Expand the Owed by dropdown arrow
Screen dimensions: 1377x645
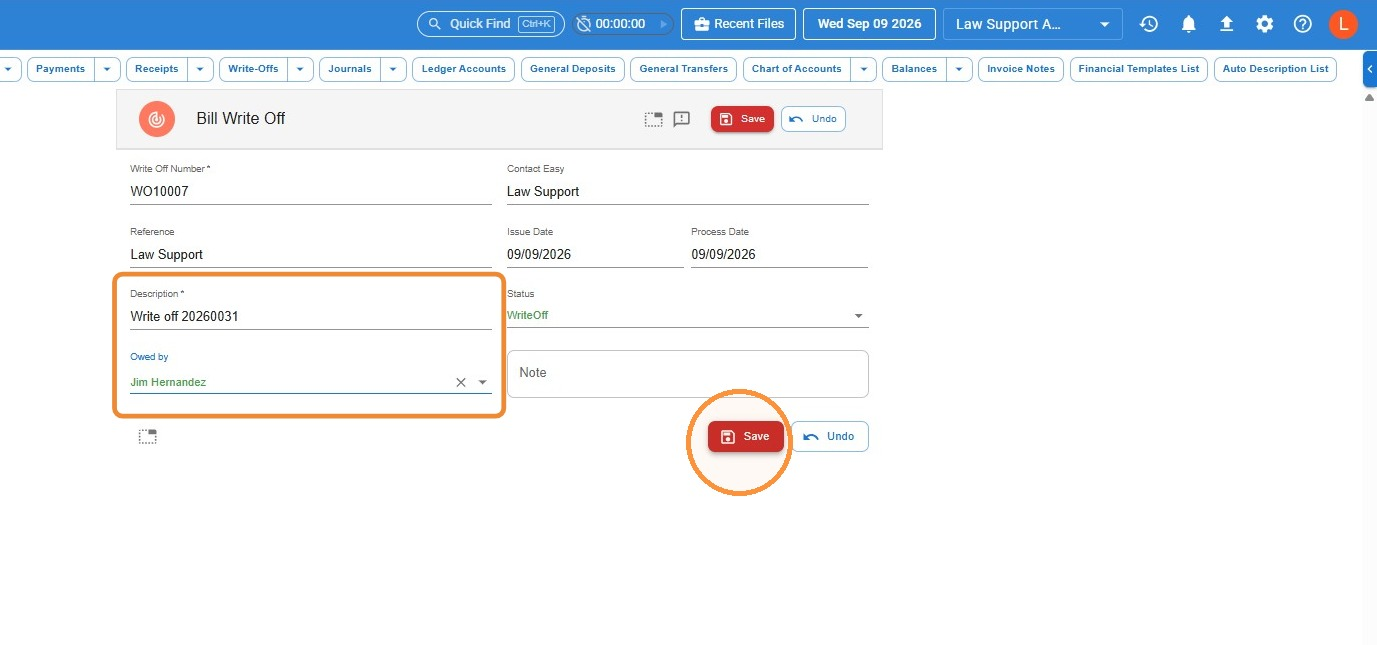(482, 382)
